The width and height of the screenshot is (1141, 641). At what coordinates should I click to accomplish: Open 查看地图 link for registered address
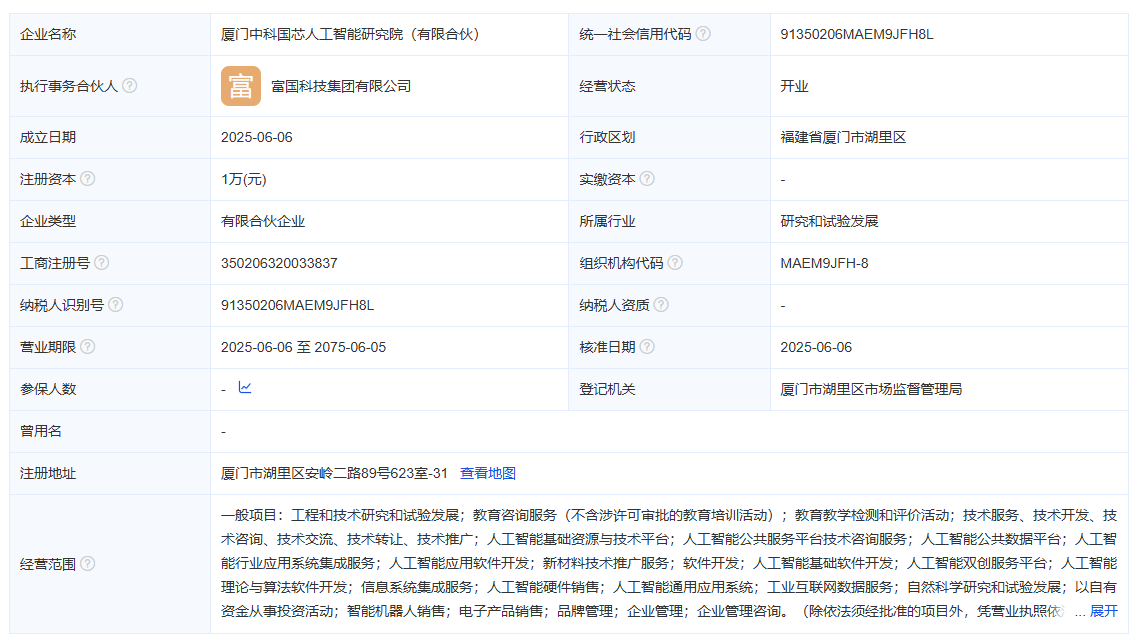point(488,474)
